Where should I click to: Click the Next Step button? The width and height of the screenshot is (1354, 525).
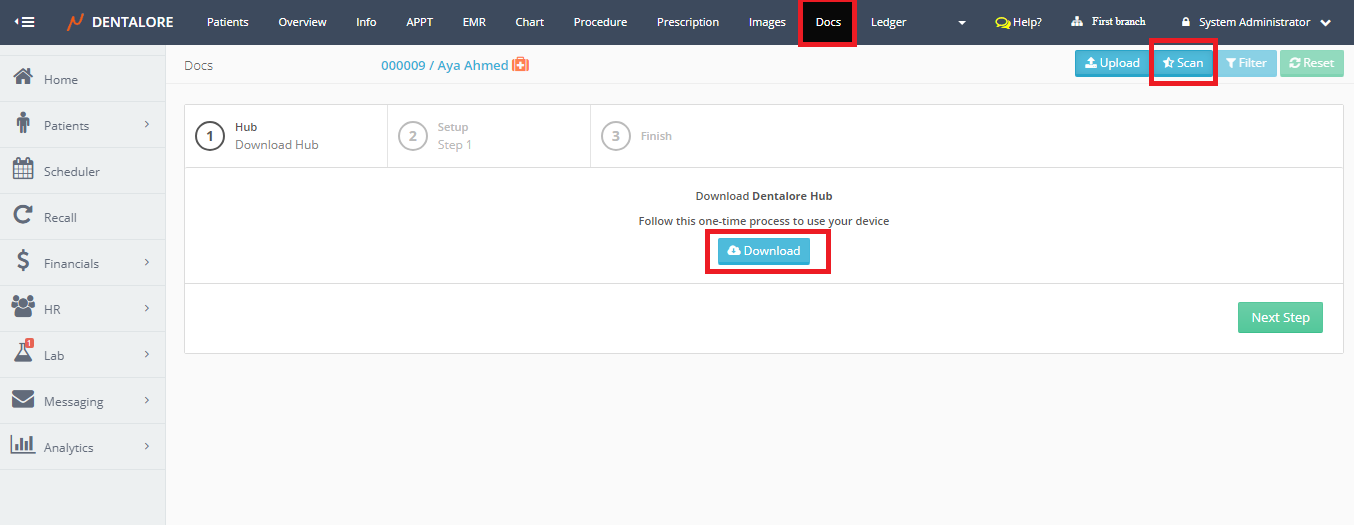click(1280, 317)
